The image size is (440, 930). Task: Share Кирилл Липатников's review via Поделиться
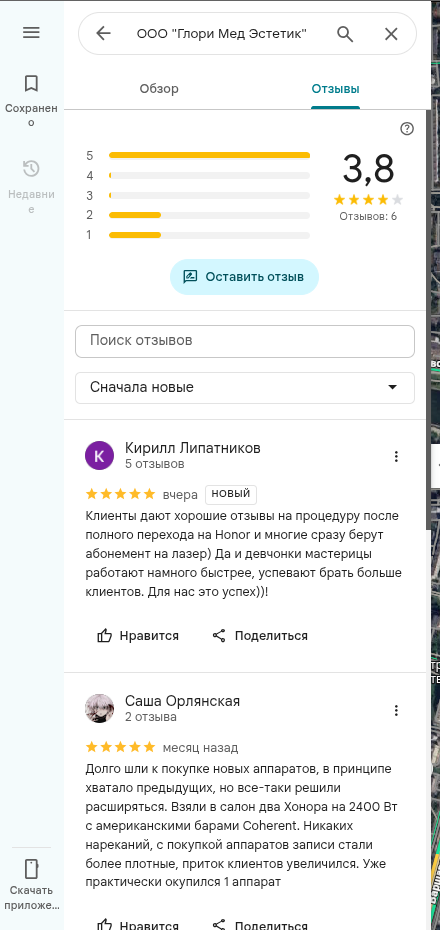pyautogui.click(x=260, y=636)
